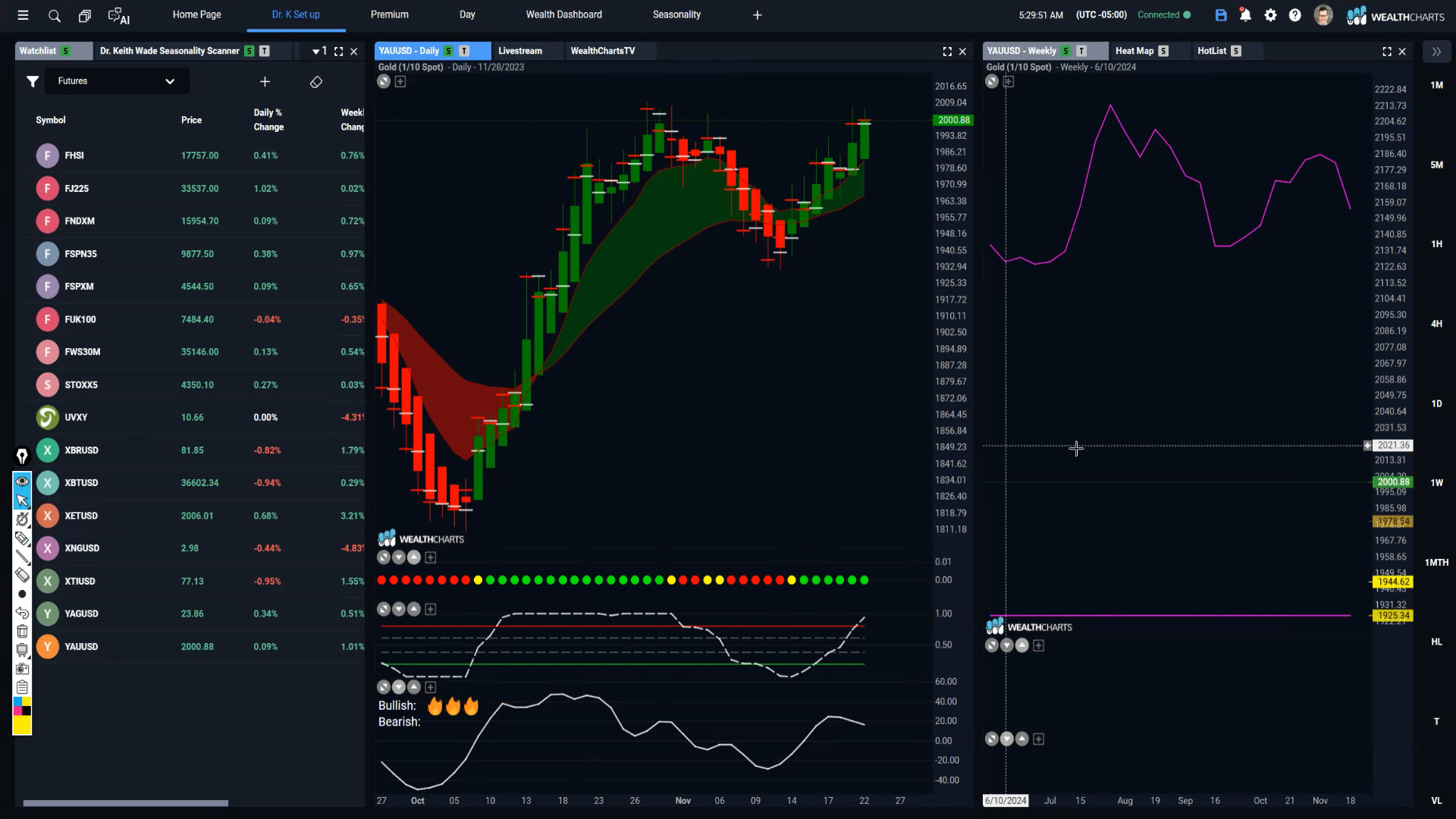Open the hamburger main menu
The image size is (1456, 819).
[x=23, y=15]
